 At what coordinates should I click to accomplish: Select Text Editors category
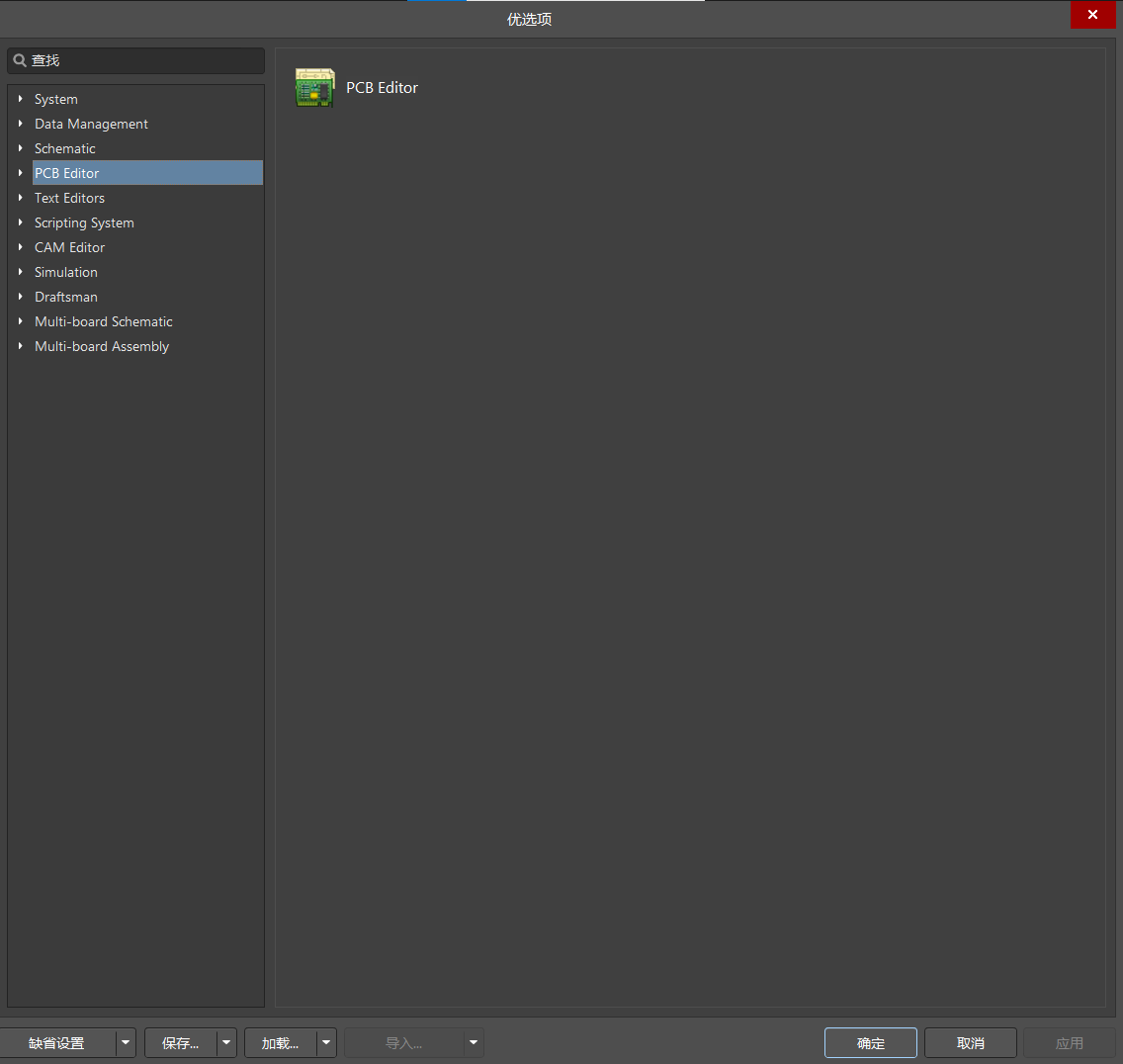69,198
